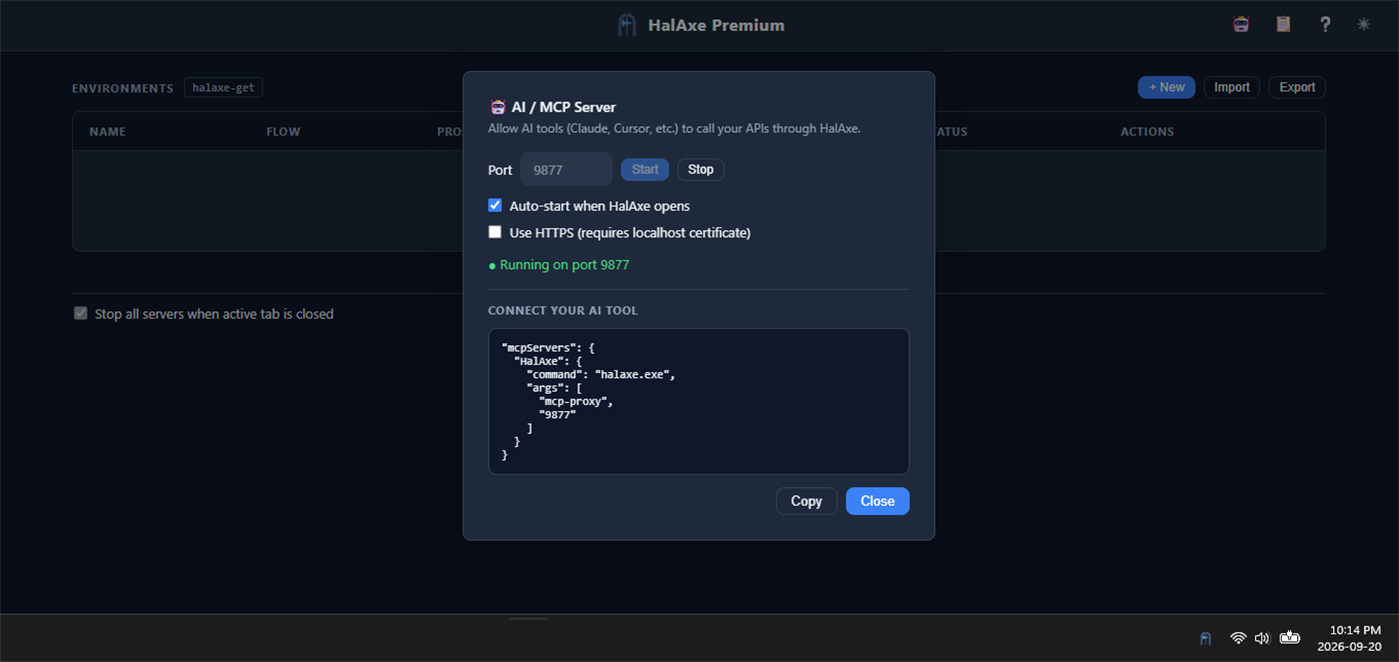Image resolution: width=1399 pixels, height=662 pixels.
Task: Click the CONNECT YOUR AI TOOL heading
Action: (x=563, y=311)
